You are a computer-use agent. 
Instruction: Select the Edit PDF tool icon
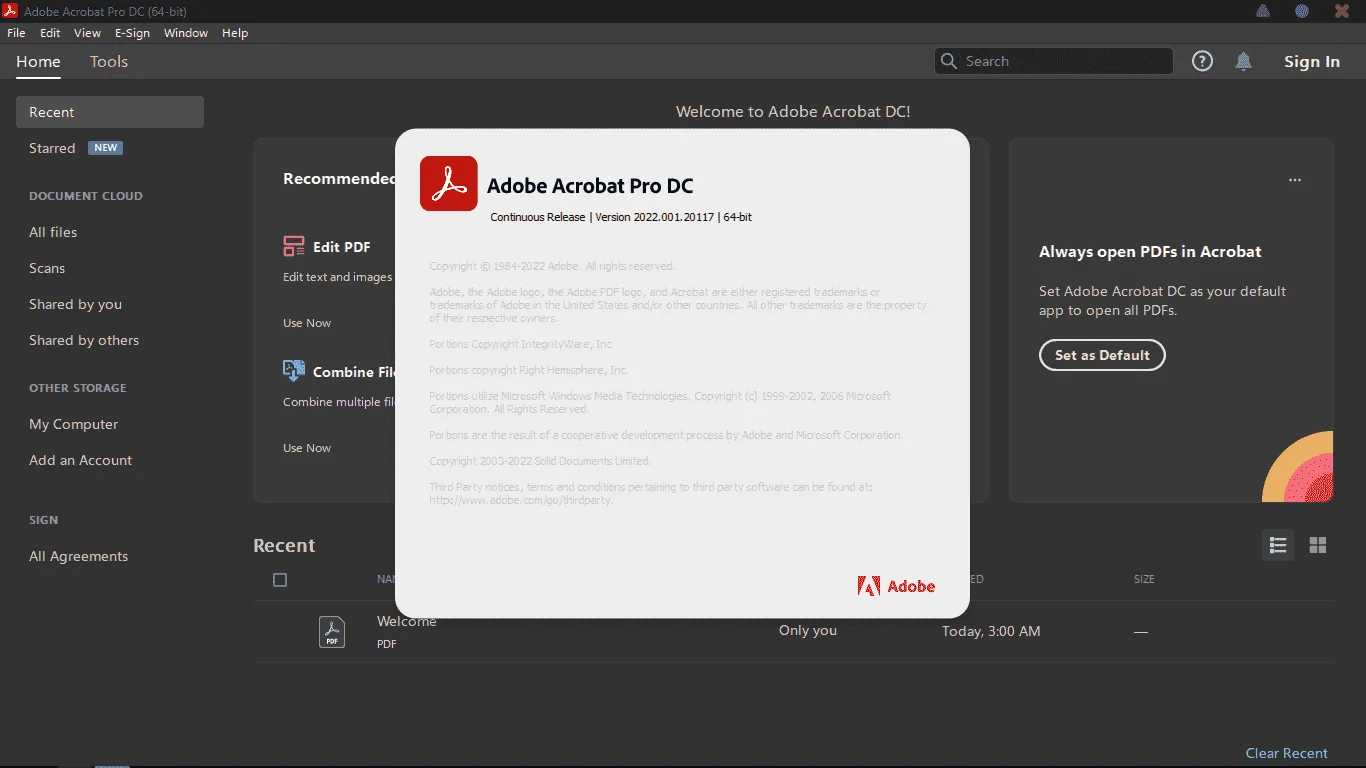[x=294, y=246]
